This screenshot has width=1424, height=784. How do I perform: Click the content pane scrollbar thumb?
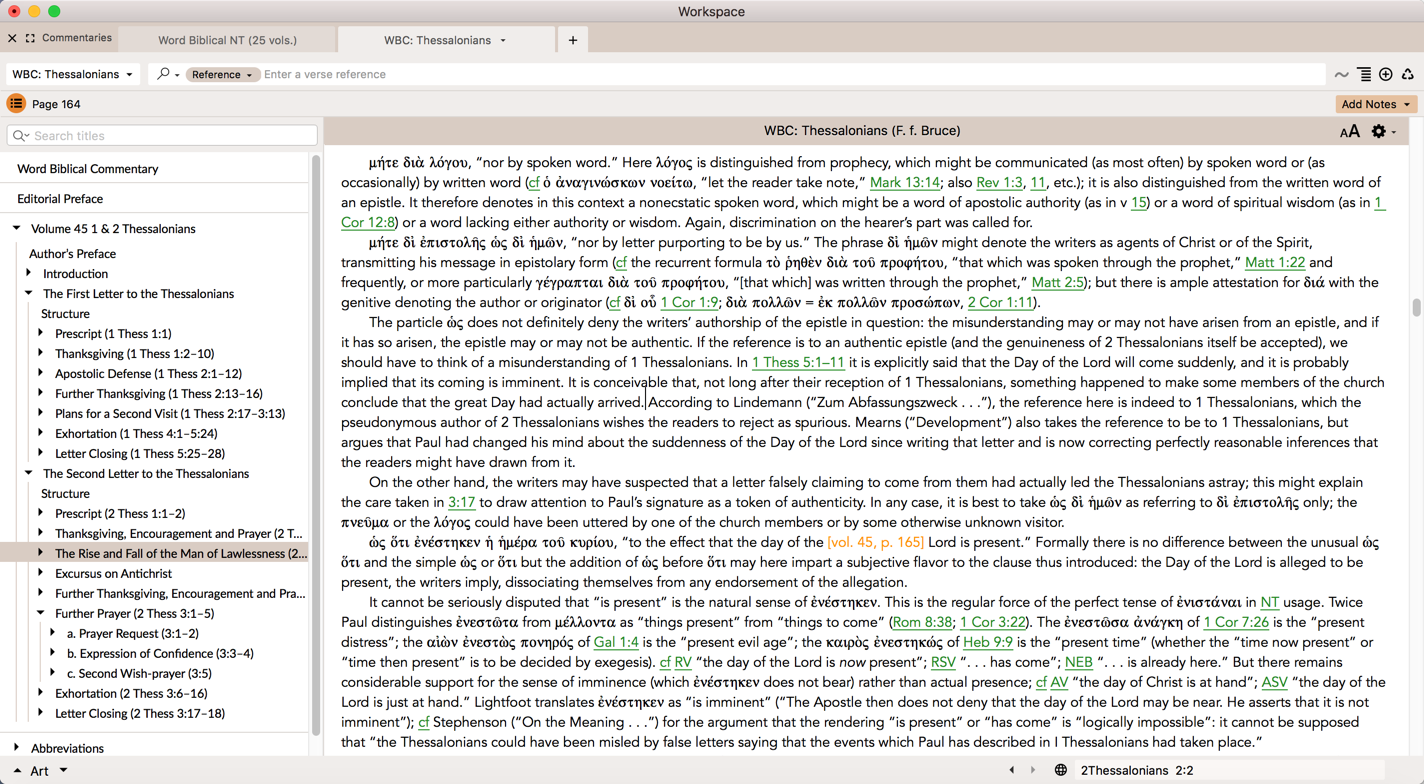coord(1416,308)
